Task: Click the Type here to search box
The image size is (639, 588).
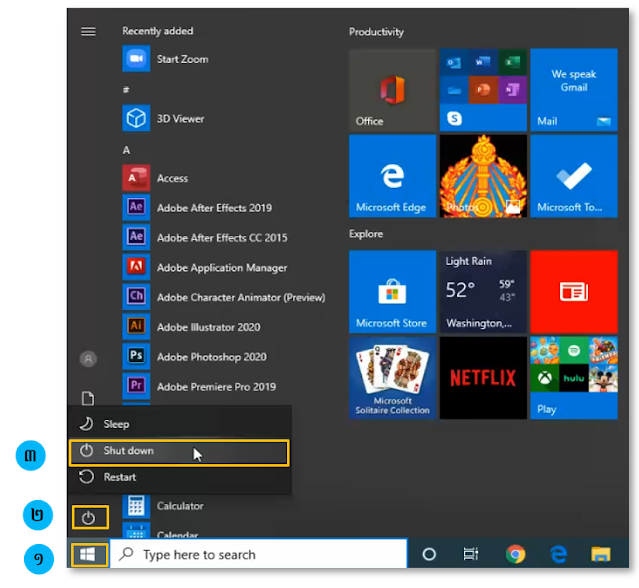Action: [258, 554]
